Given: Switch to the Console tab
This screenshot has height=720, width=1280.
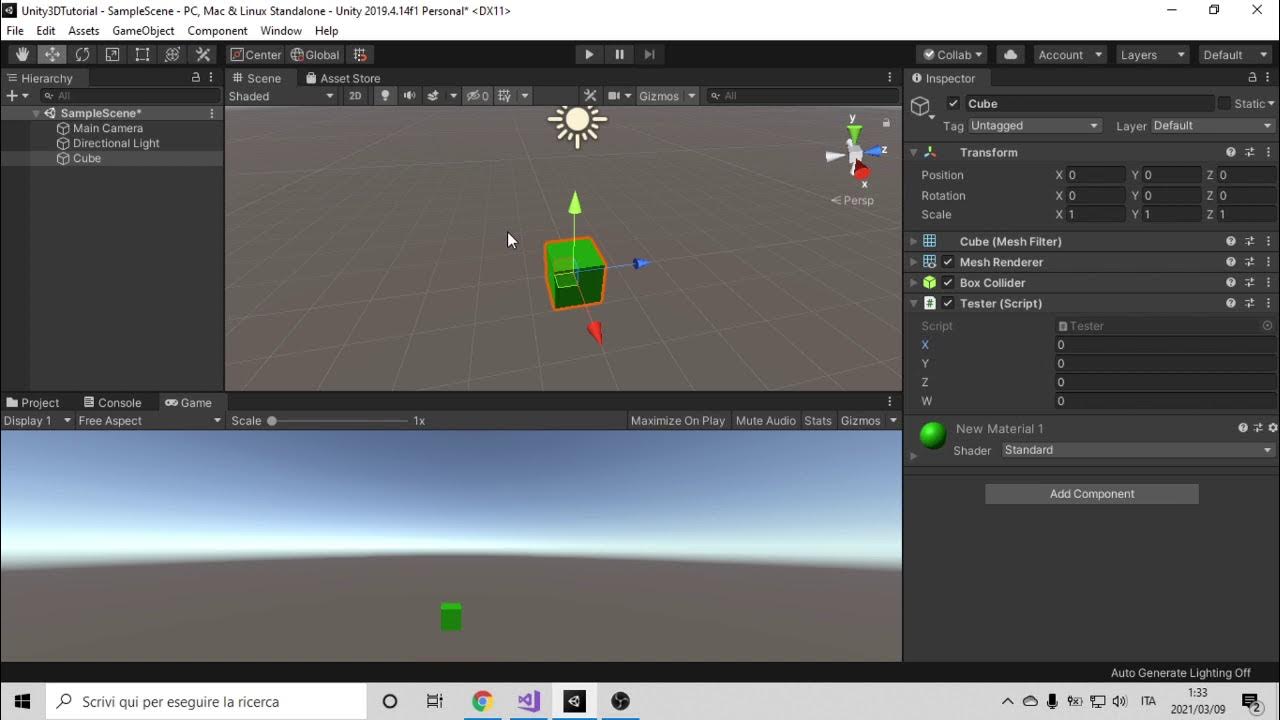Looking at the screenshot, I should click(112, 403).
